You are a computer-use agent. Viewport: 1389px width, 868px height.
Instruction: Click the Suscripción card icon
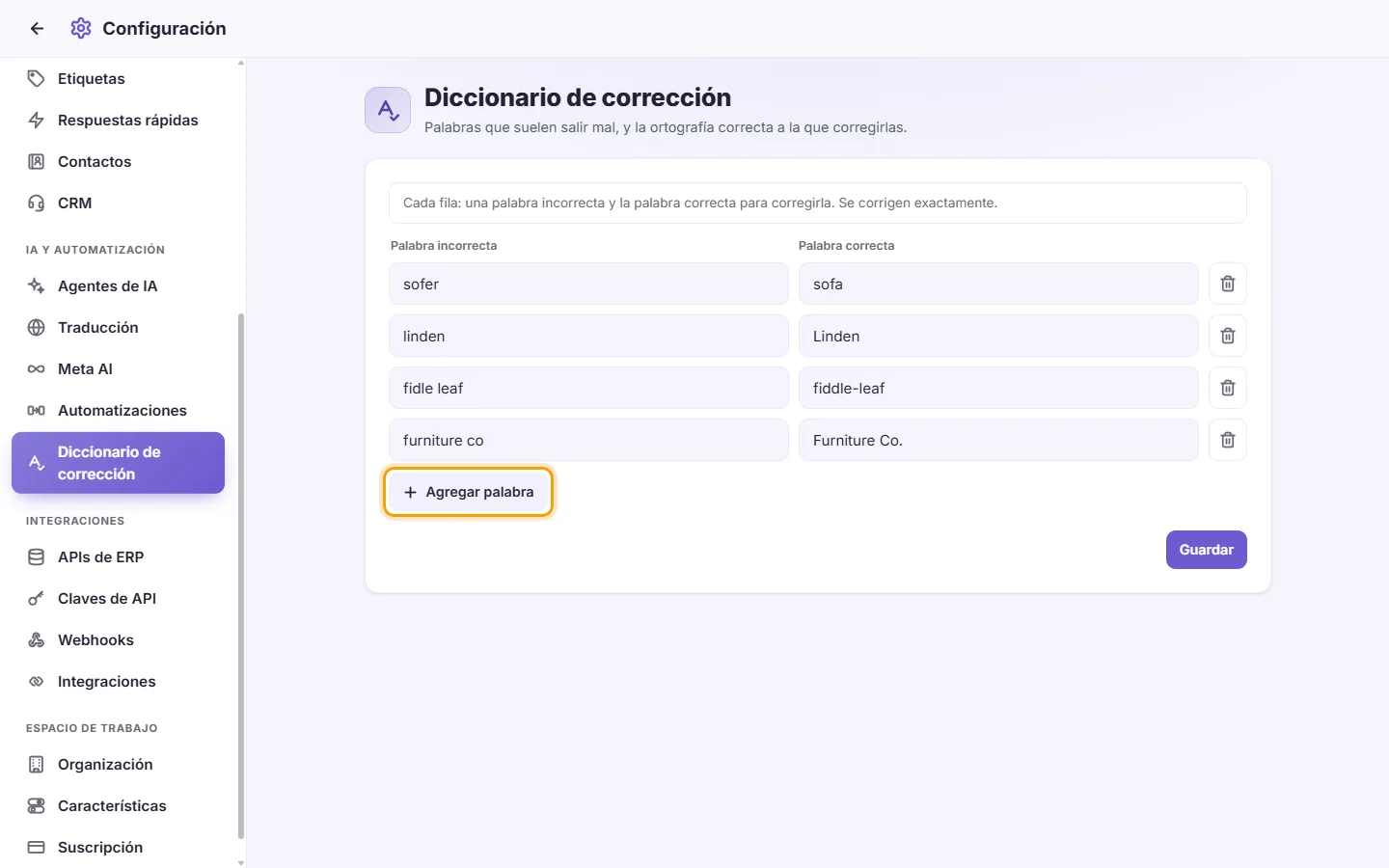click(37, 848)
